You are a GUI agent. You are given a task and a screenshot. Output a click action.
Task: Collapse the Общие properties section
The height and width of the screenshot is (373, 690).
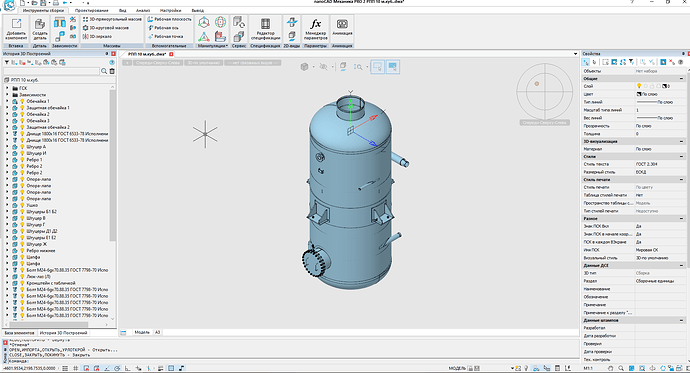pos(681,79)
